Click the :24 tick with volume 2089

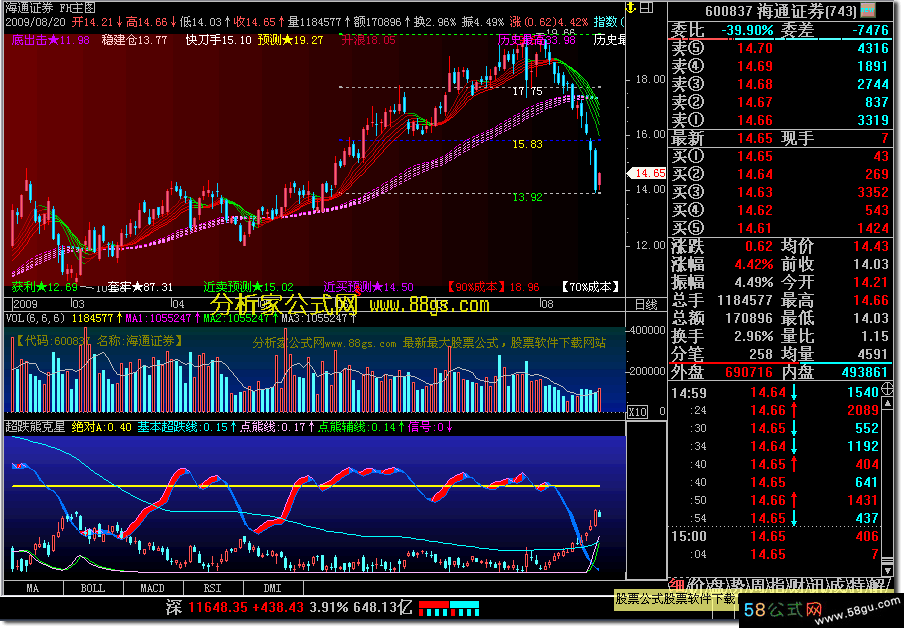coord(775,411)
